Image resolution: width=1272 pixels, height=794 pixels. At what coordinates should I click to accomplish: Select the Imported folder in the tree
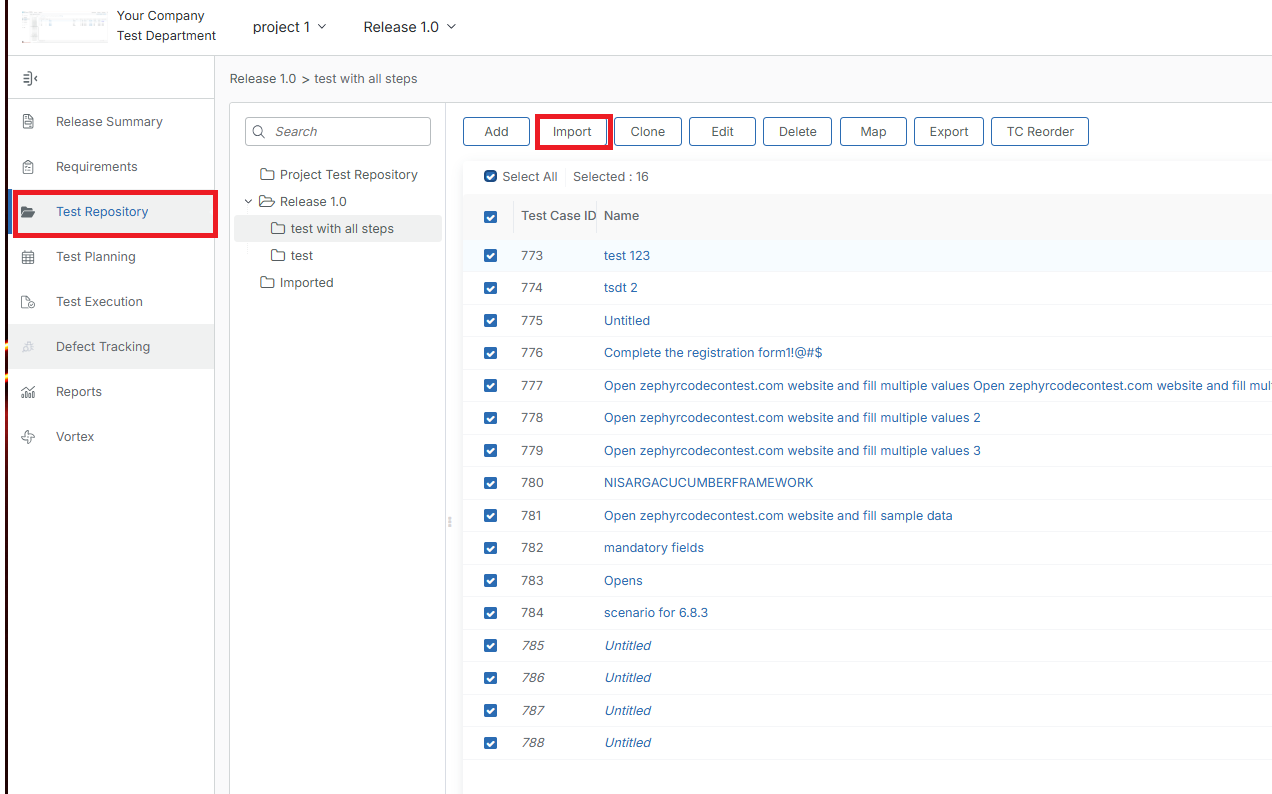[x=304, y=282]
